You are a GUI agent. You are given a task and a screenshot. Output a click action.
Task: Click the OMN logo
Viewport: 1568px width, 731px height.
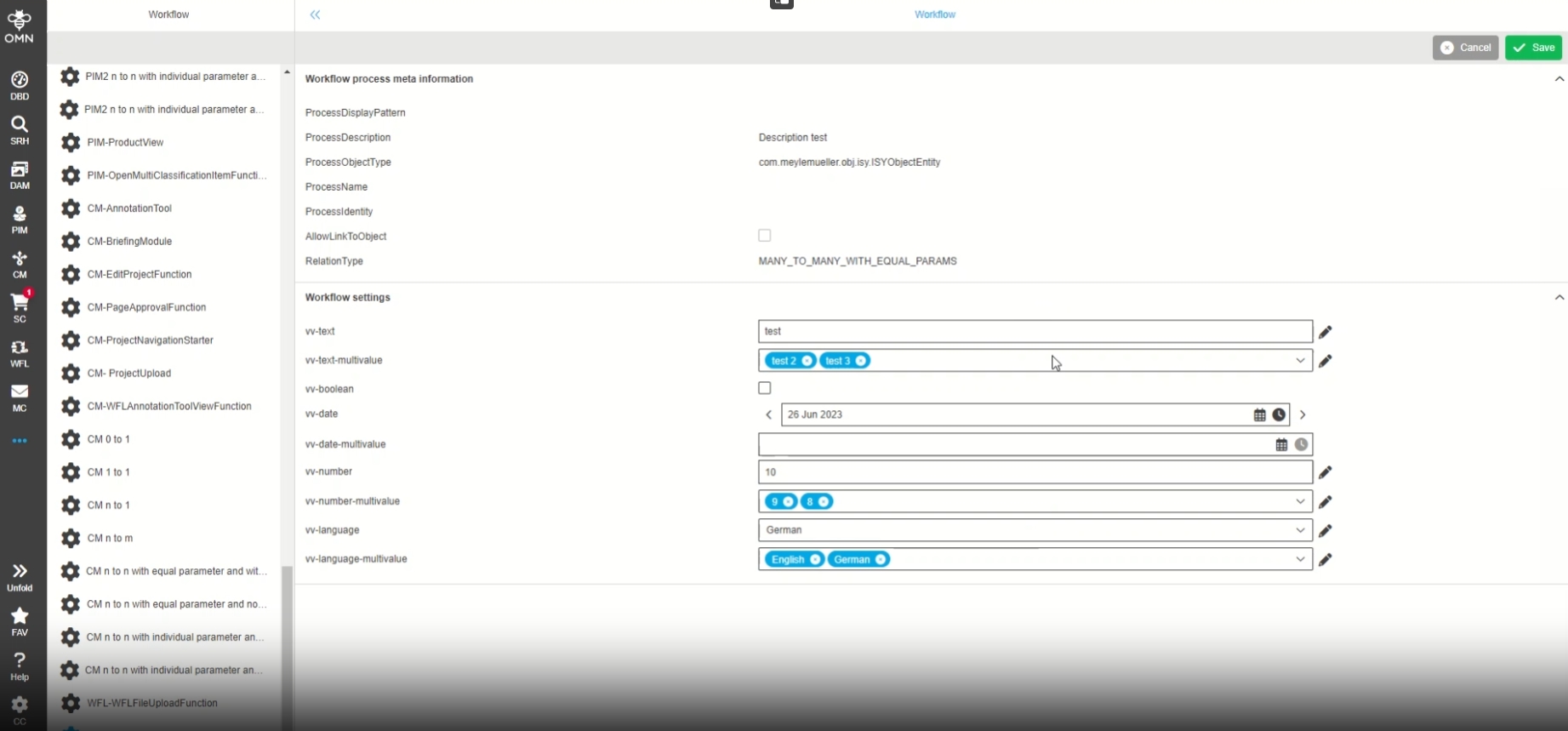(19, 26)
